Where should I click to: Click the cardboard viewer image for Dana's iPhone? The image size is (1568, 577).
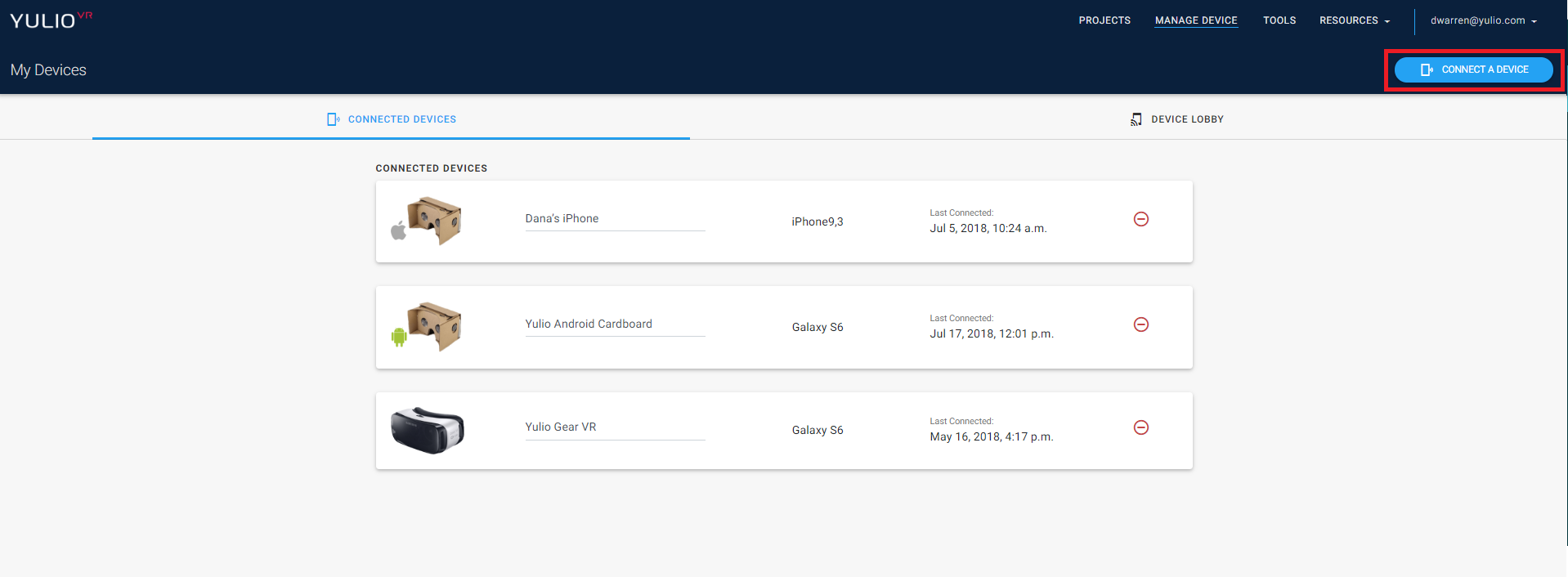[435, 220]
